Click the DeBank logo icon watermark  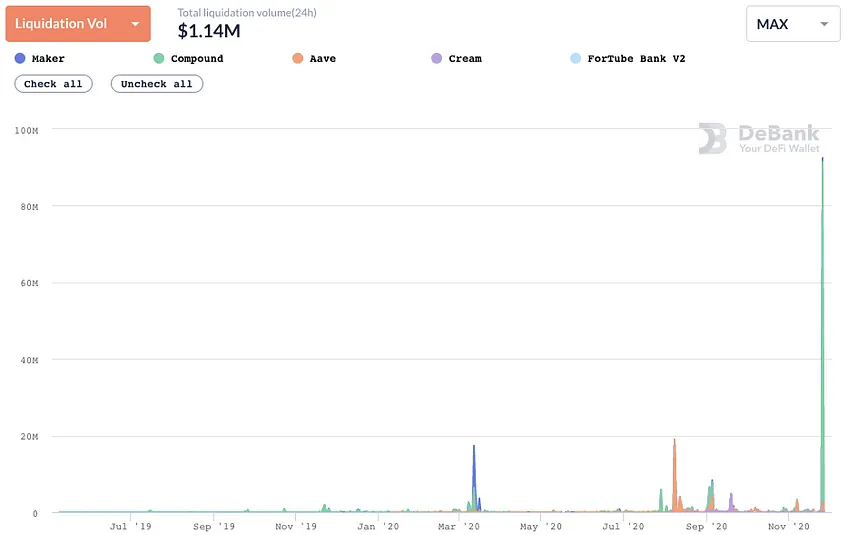pos(712,138)
